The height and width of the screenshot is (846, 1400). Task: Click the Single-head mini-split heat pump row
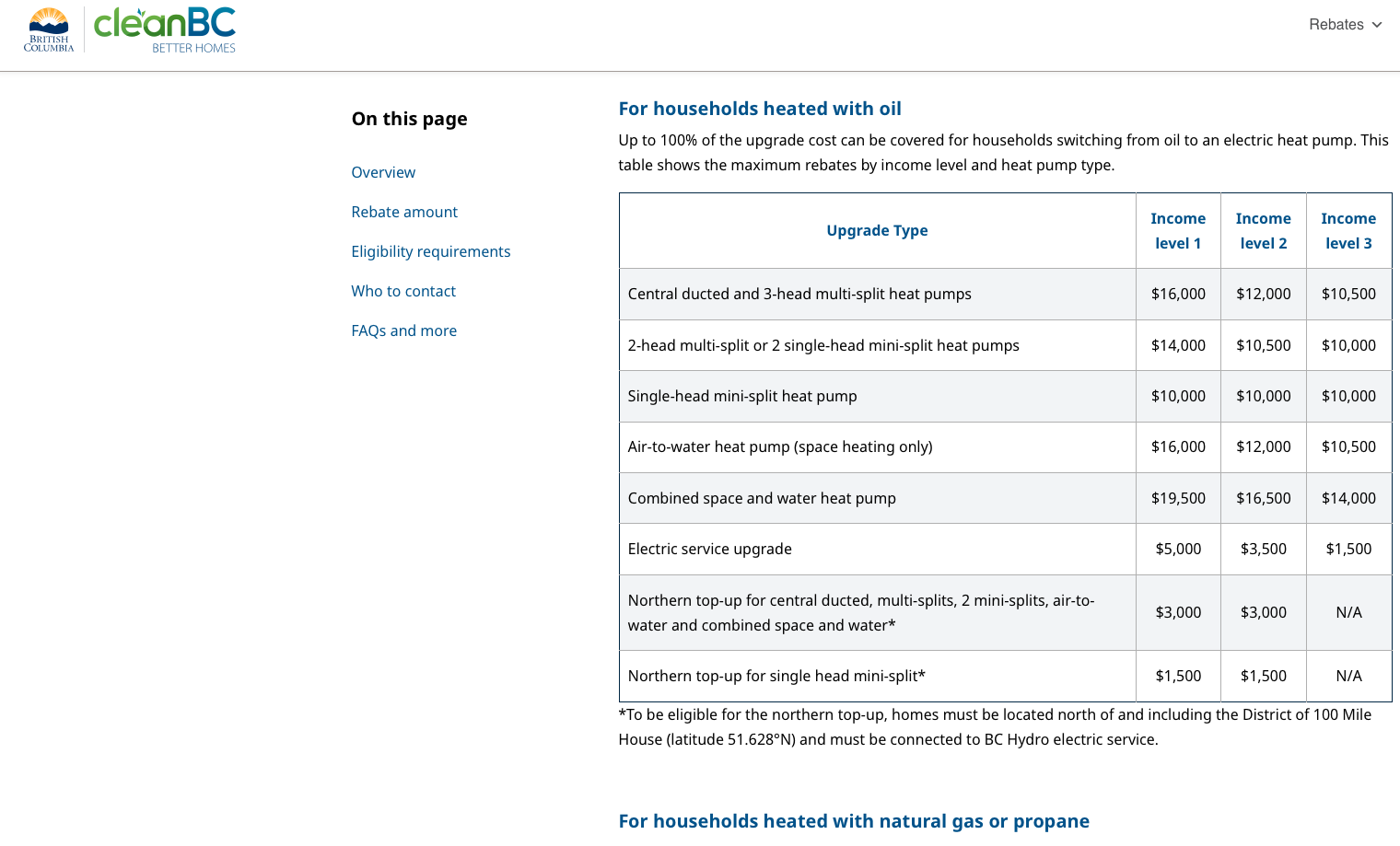(x=1005, y=396)
